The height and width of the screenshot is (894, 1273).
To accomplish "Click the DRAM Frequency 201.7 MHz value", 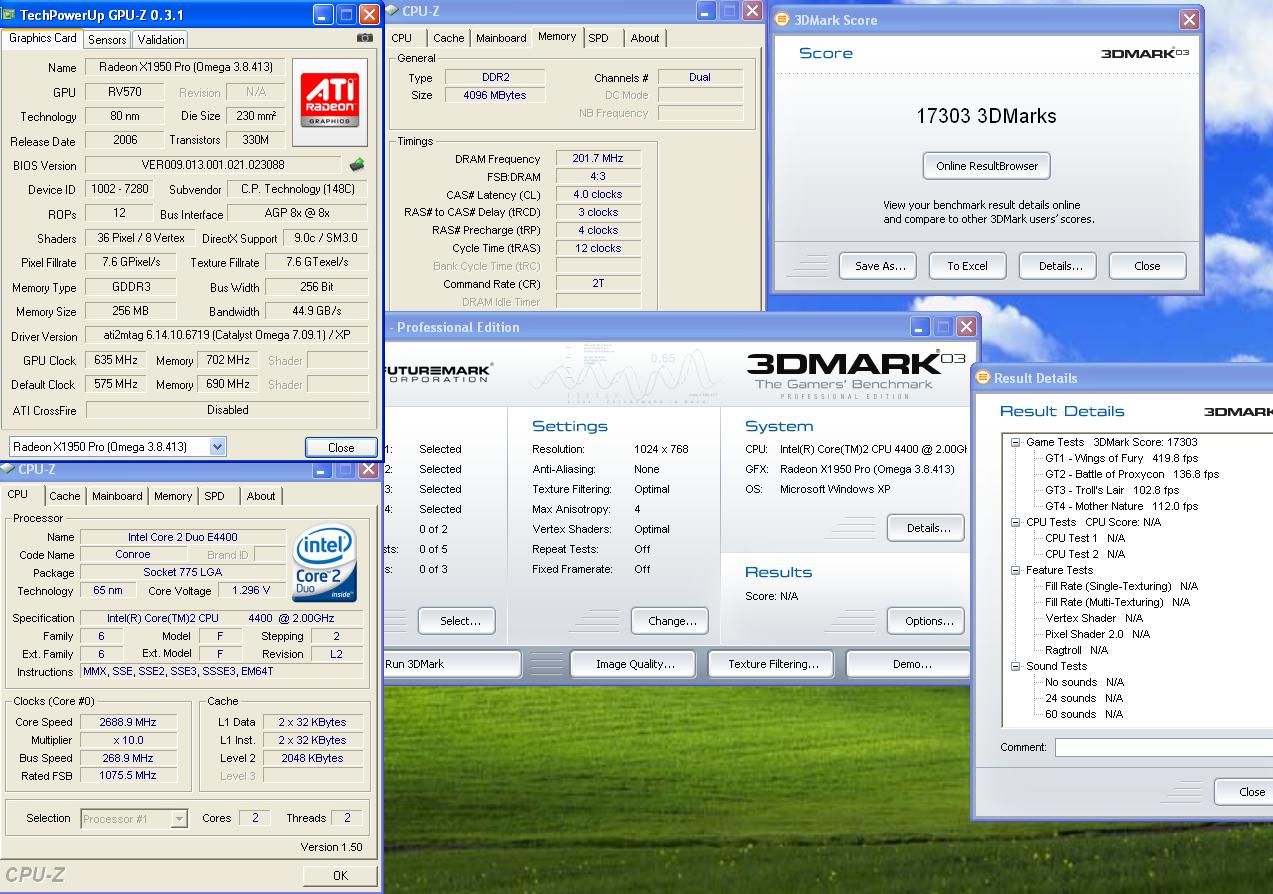I will (x=598, y=158).
